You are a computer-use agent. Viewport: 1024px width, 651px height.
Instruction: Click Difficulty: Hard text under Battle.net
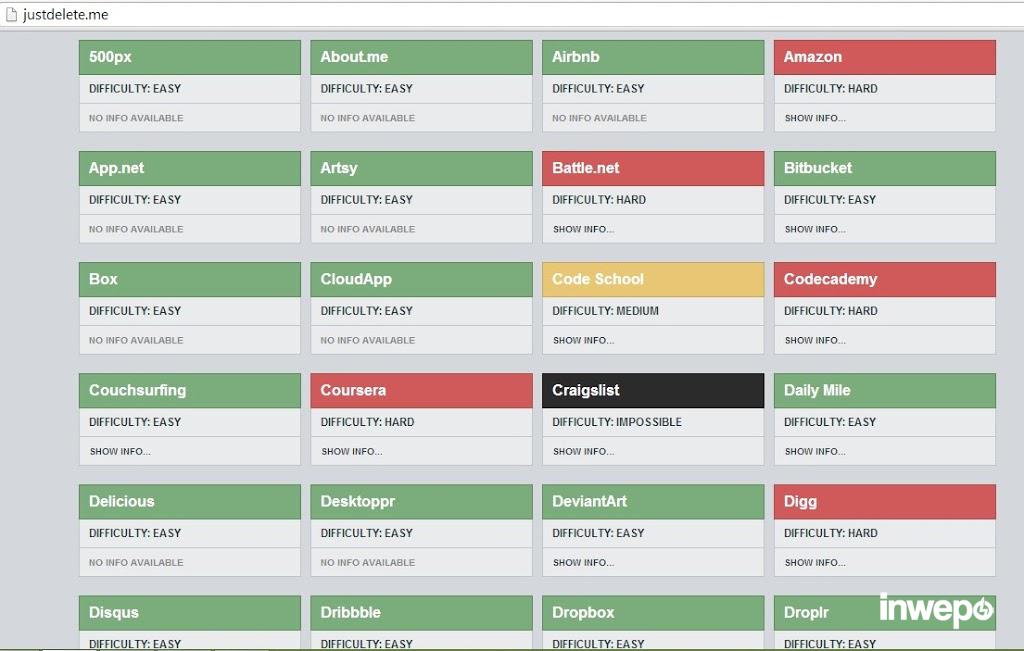click(x=599, y=199)
